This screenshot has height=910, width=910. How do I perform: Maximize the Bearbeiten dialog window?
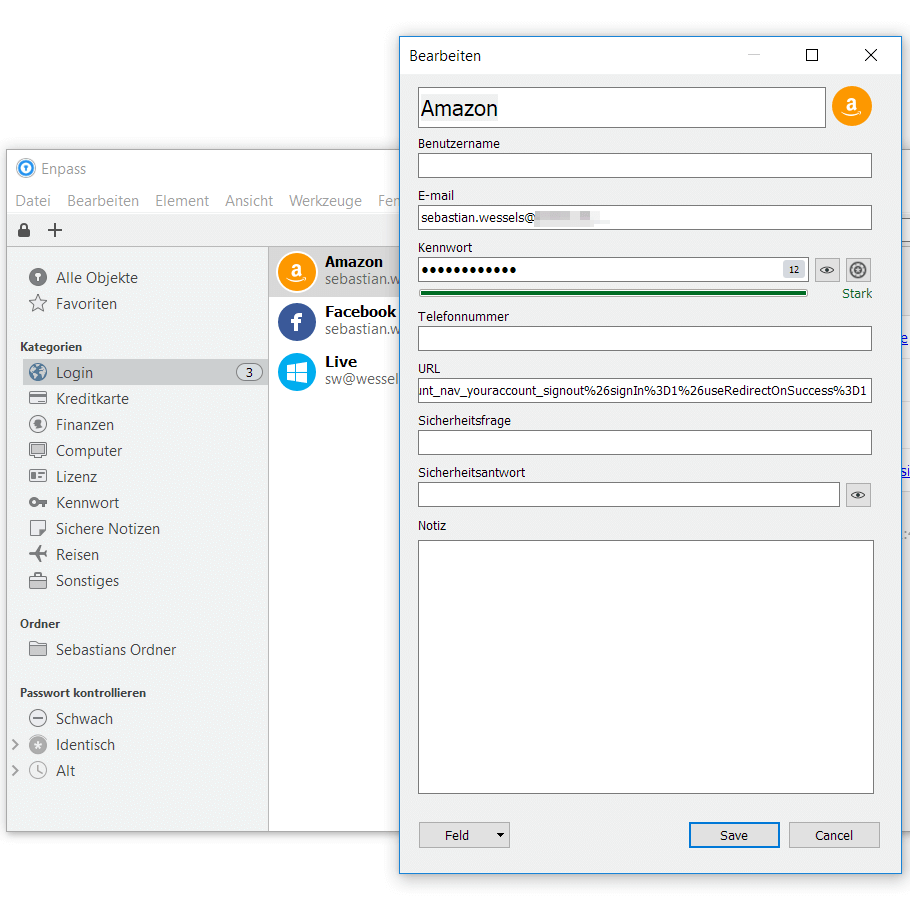(812, 55)
